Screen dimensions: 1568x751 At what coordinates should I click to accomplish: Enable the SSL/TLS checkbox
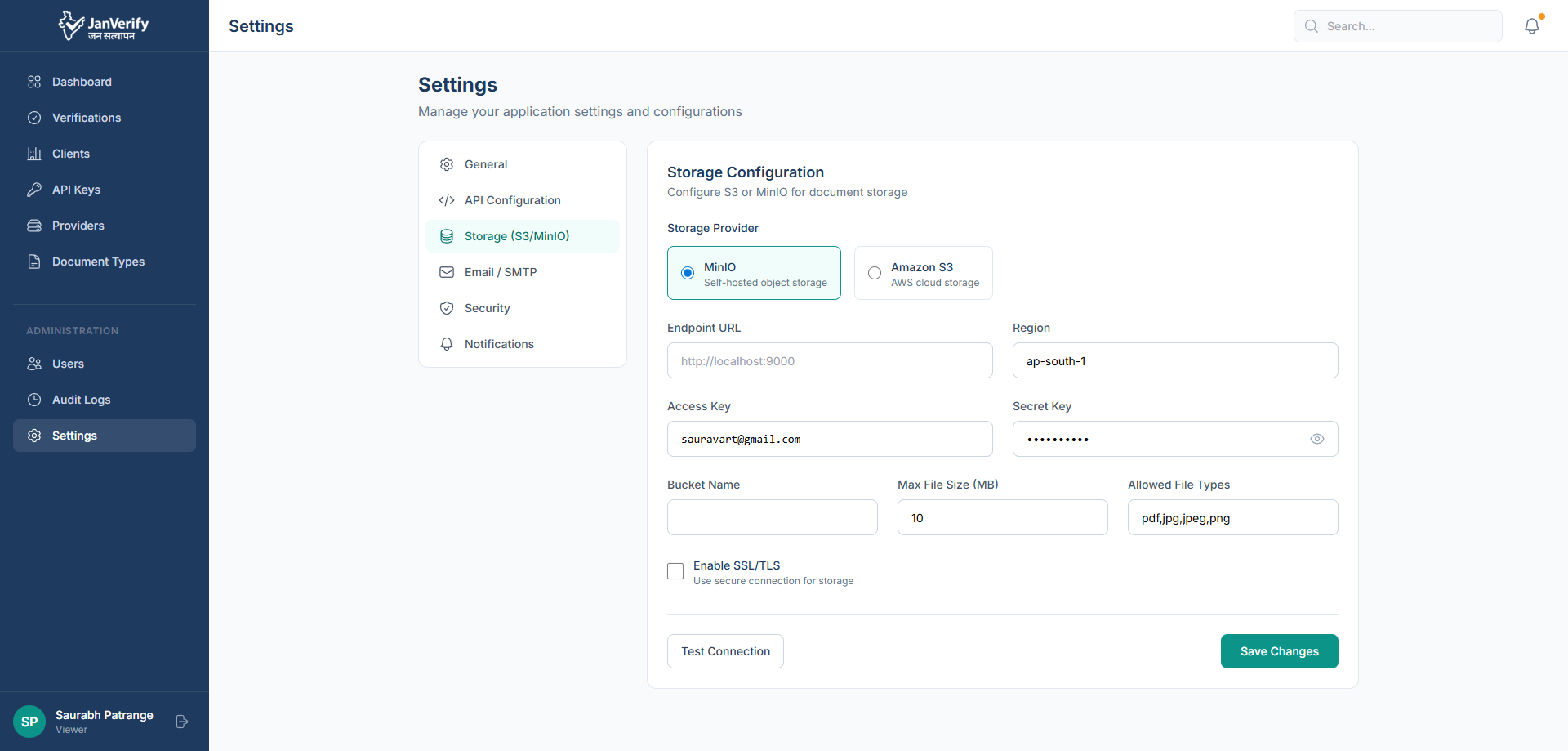tap(675, 571)
